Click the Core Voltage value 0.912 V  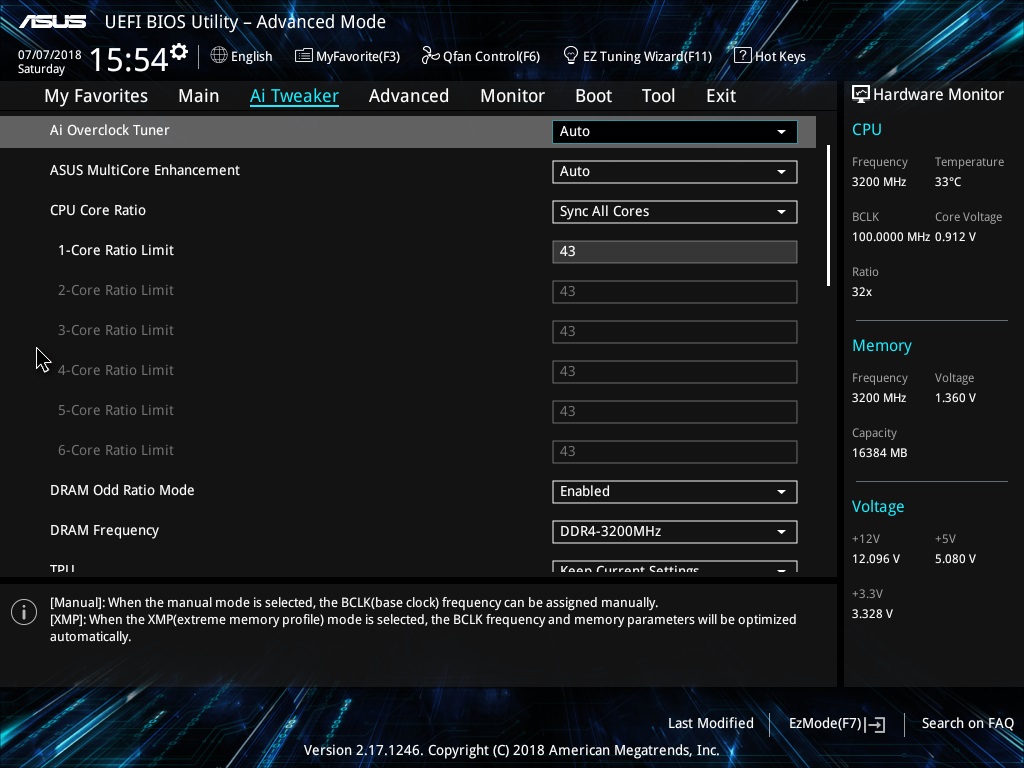pyautogui.click(x=955, y=237)
